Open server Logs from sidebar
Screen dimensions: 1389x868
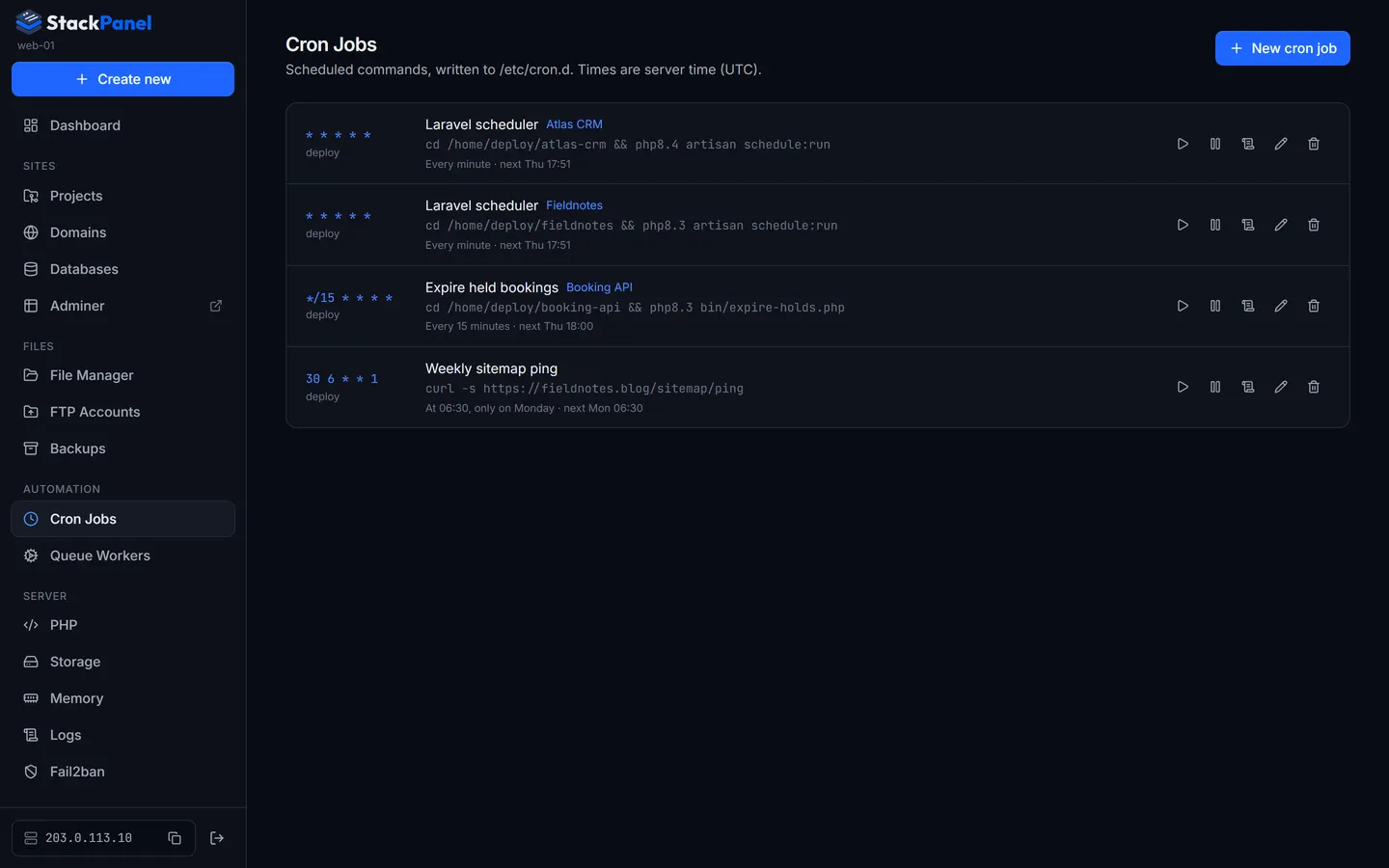123,735
